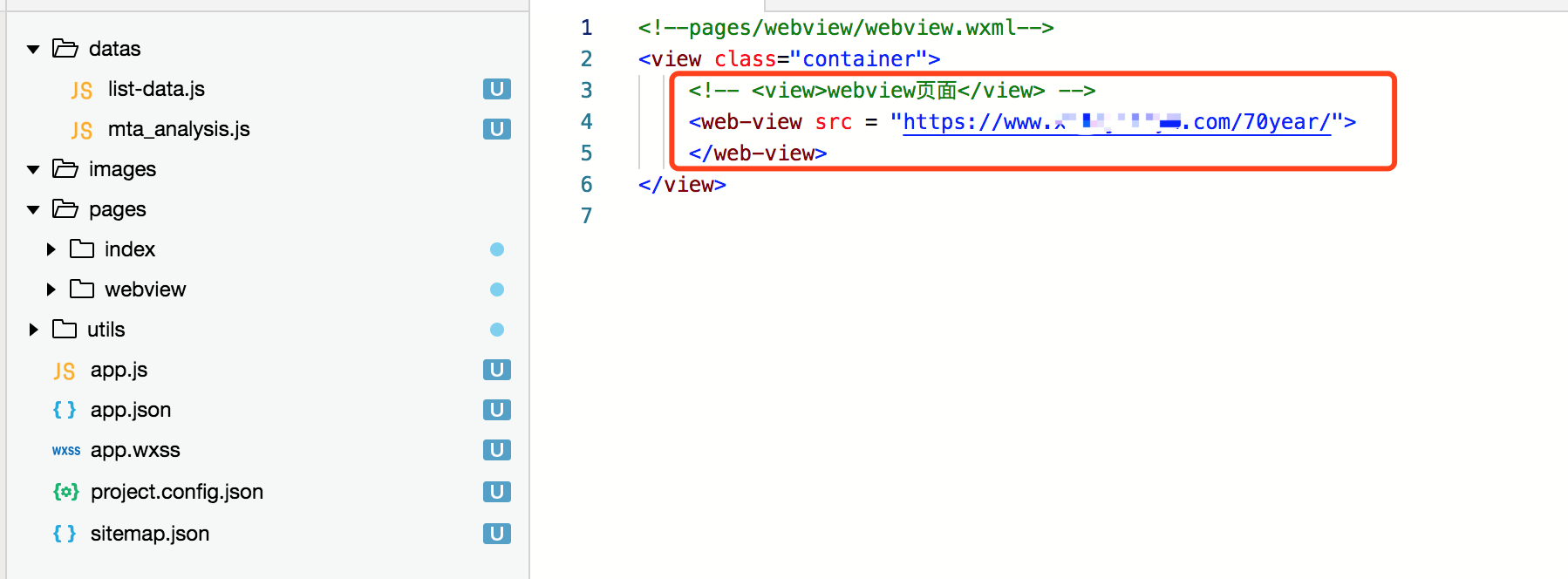
Task: Select the pages folder label
Action: [117, 209]
